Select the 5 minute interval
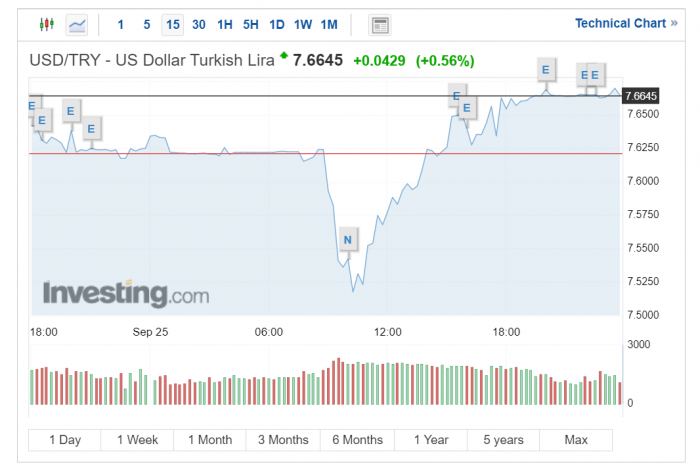The width and height of the screenshot is (700, 471). (146, 25)
